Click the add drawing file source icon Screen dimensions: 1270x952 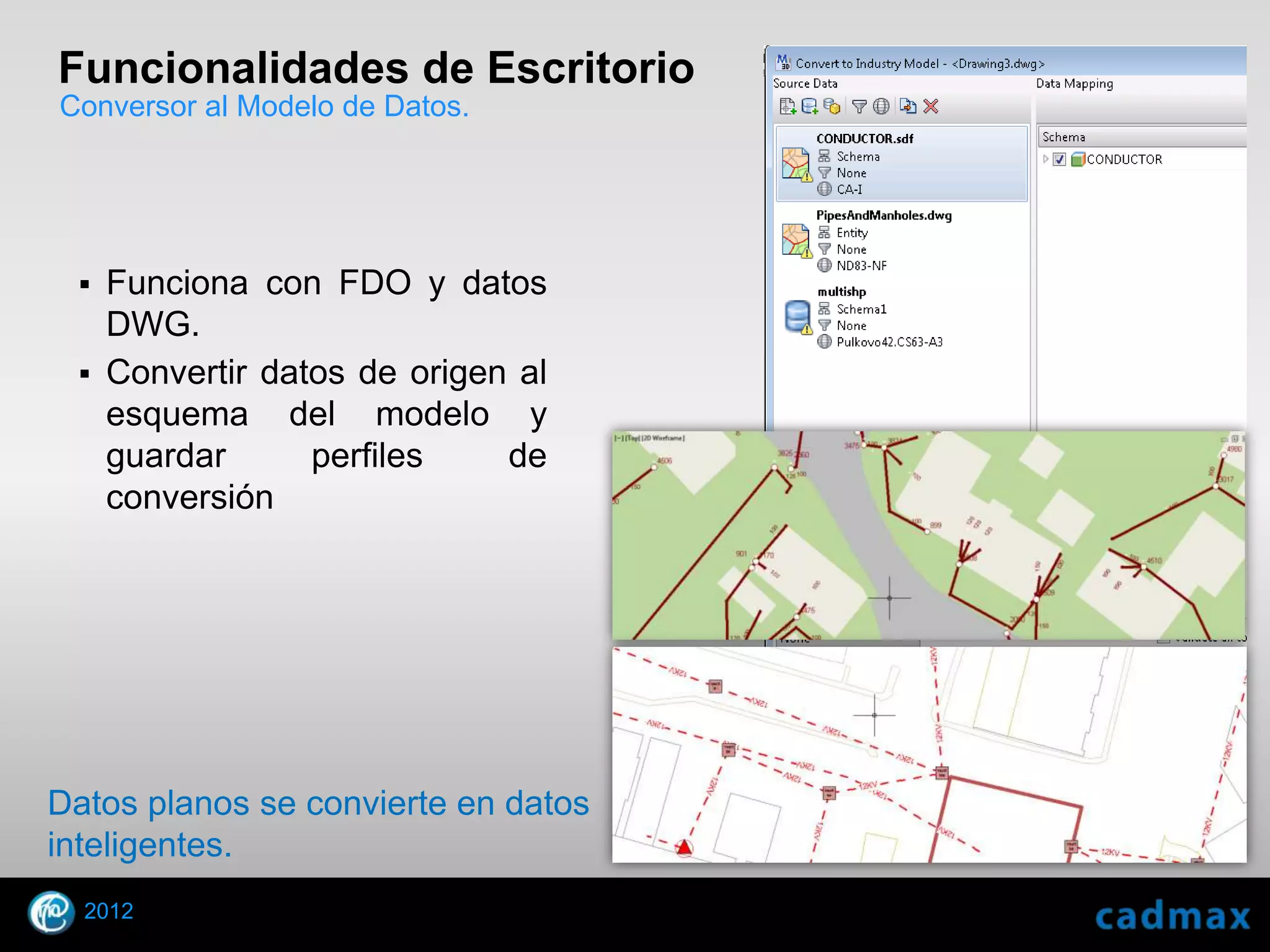coord(788,107)
